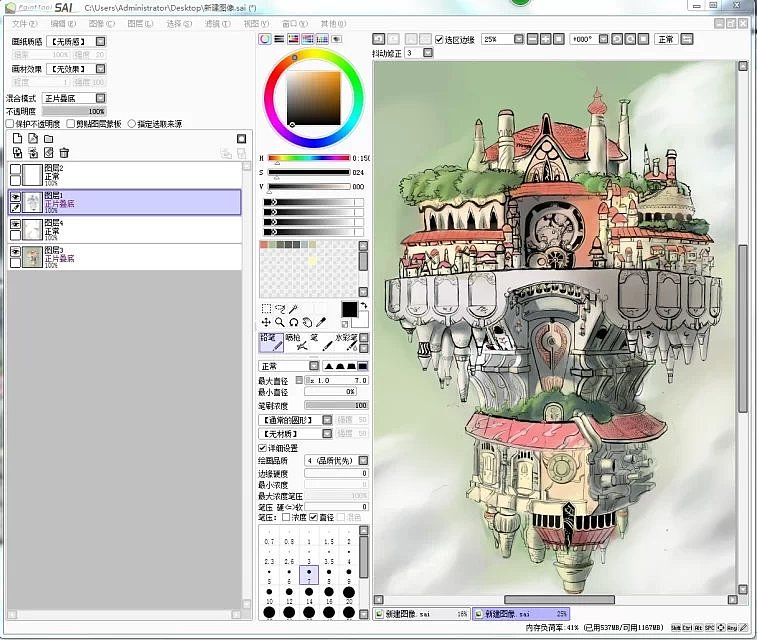
Task: Flip canvas view horizontally icon
Action: click(687, 39)
